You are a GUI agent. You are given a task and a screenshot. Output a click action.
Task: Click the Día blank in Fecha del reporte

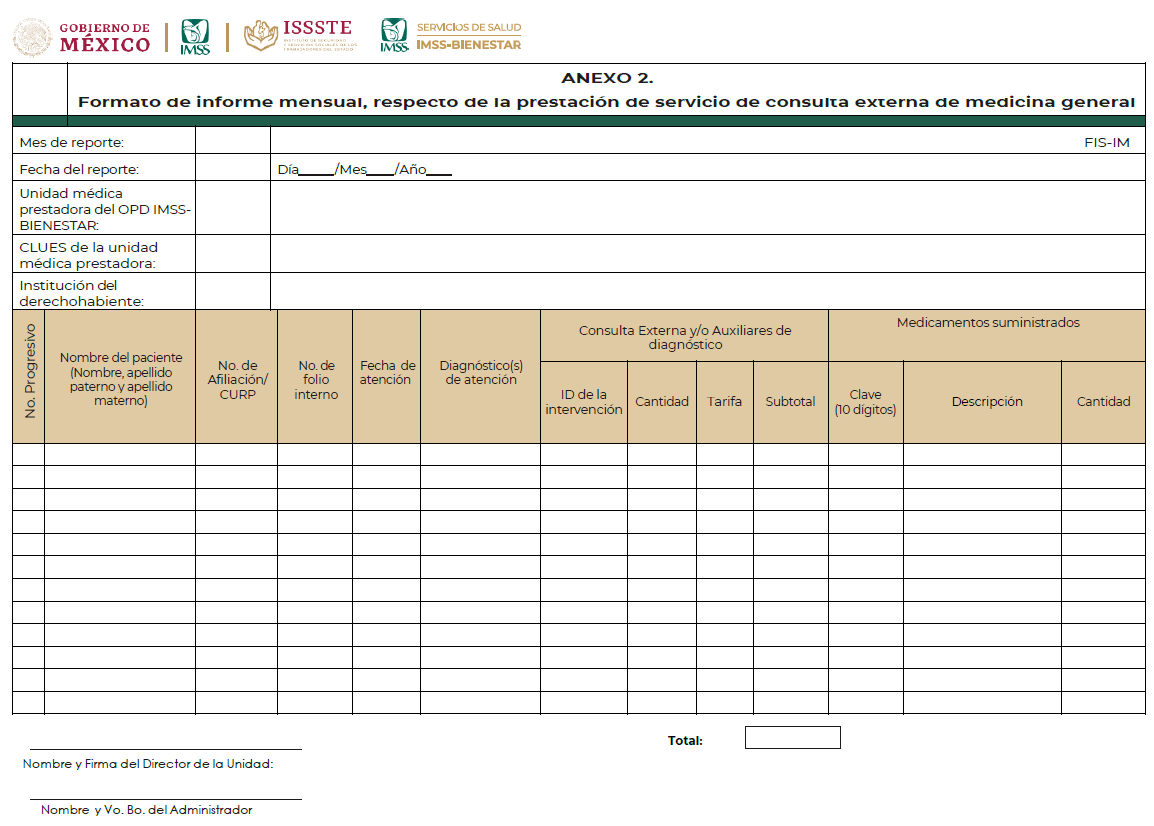pyautogui.click(x=317, y=171)
